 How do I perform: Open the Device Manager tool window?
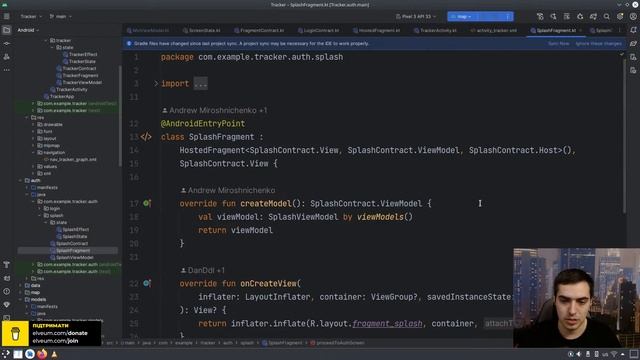pos(633,57)
